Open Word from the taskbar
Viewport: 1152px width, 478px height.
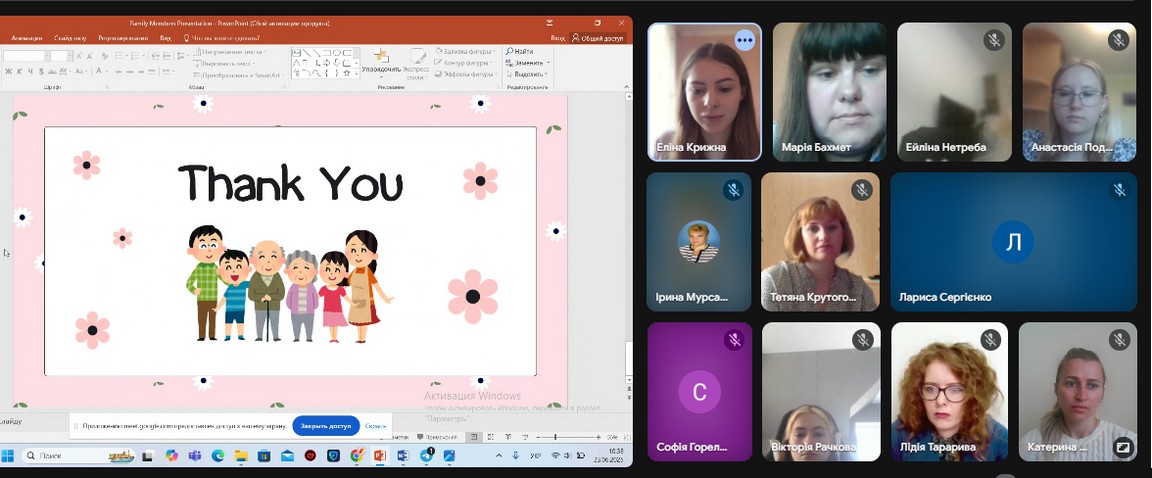click(403, 456)
